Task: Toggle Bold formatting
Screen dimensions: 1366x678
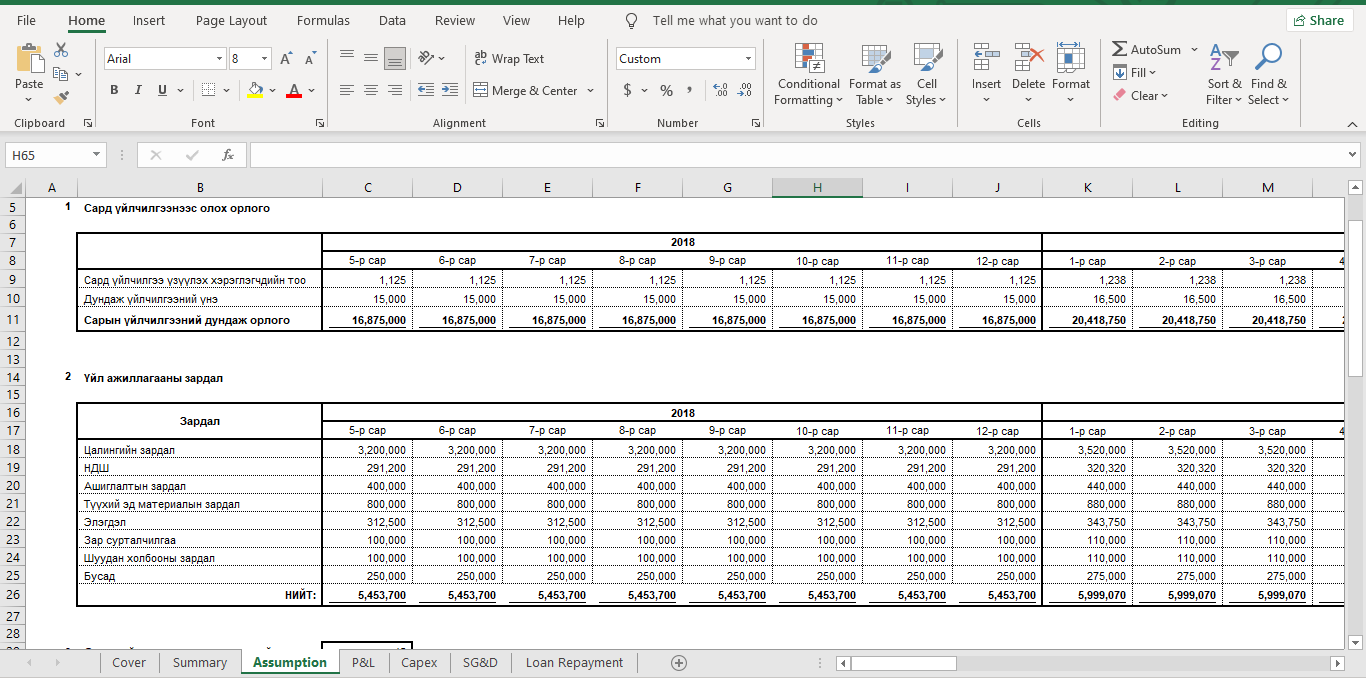Action: tap(114, 90)
